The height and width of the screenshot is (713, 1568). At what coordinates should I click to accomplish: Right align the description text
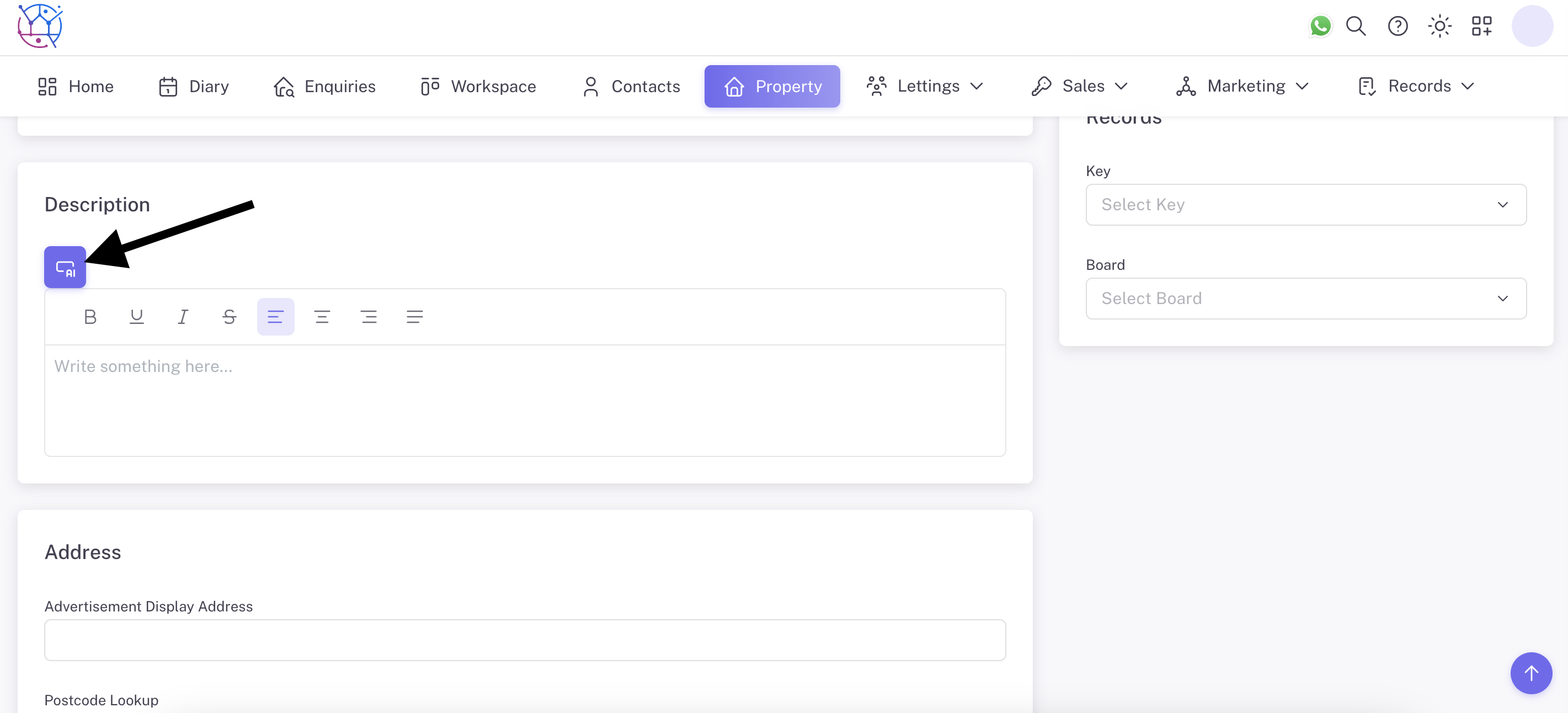point(368,317)
